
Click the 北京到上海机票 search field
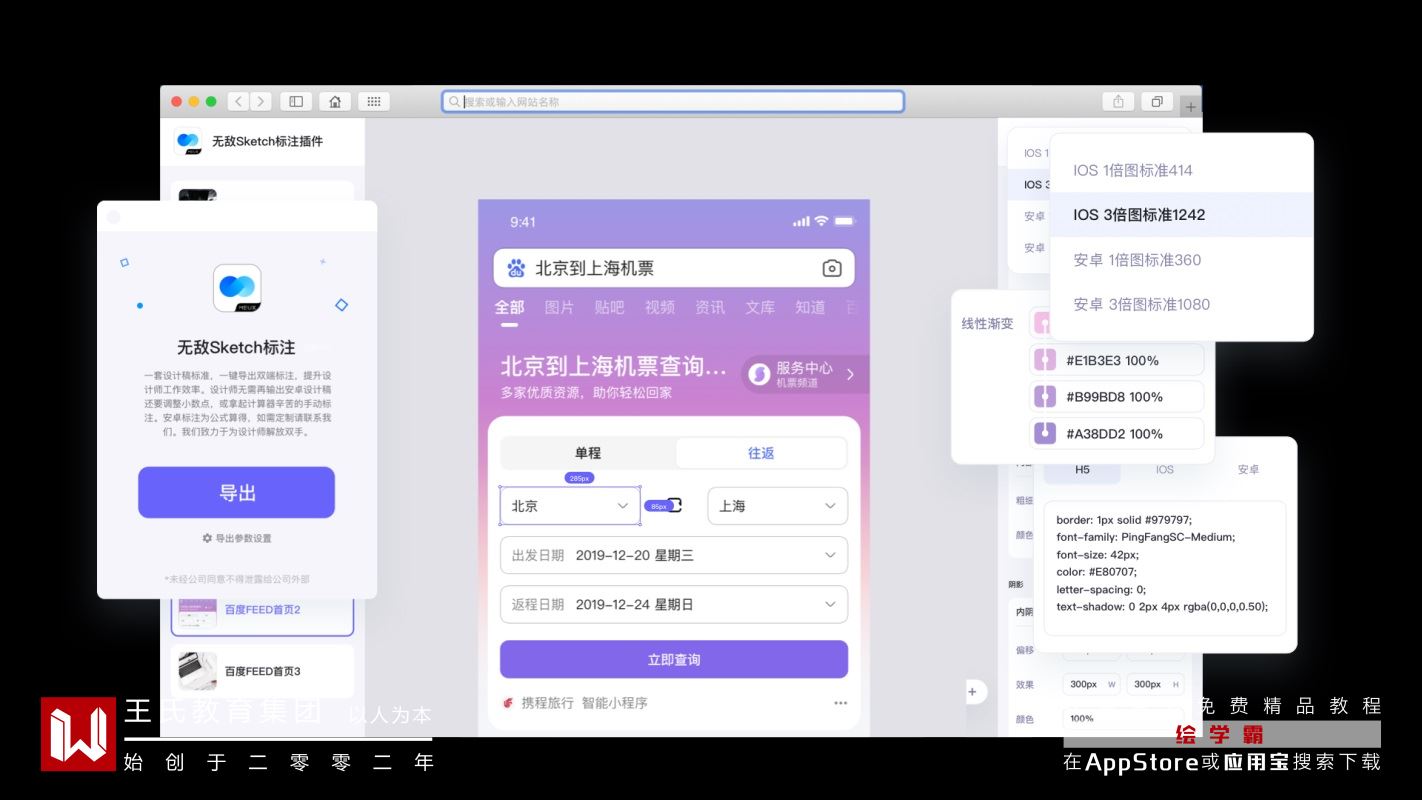[x=674, y=268]
